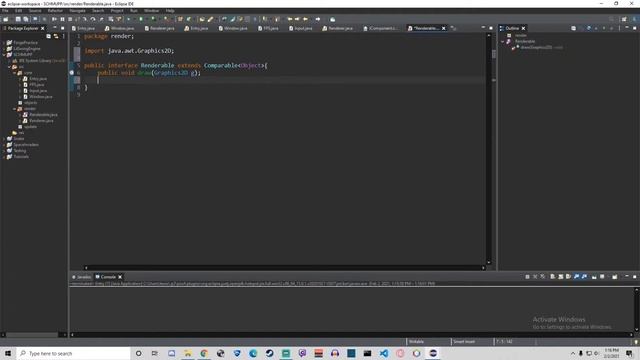
Task: Save the current file using the Save icon
Action: 18,19
